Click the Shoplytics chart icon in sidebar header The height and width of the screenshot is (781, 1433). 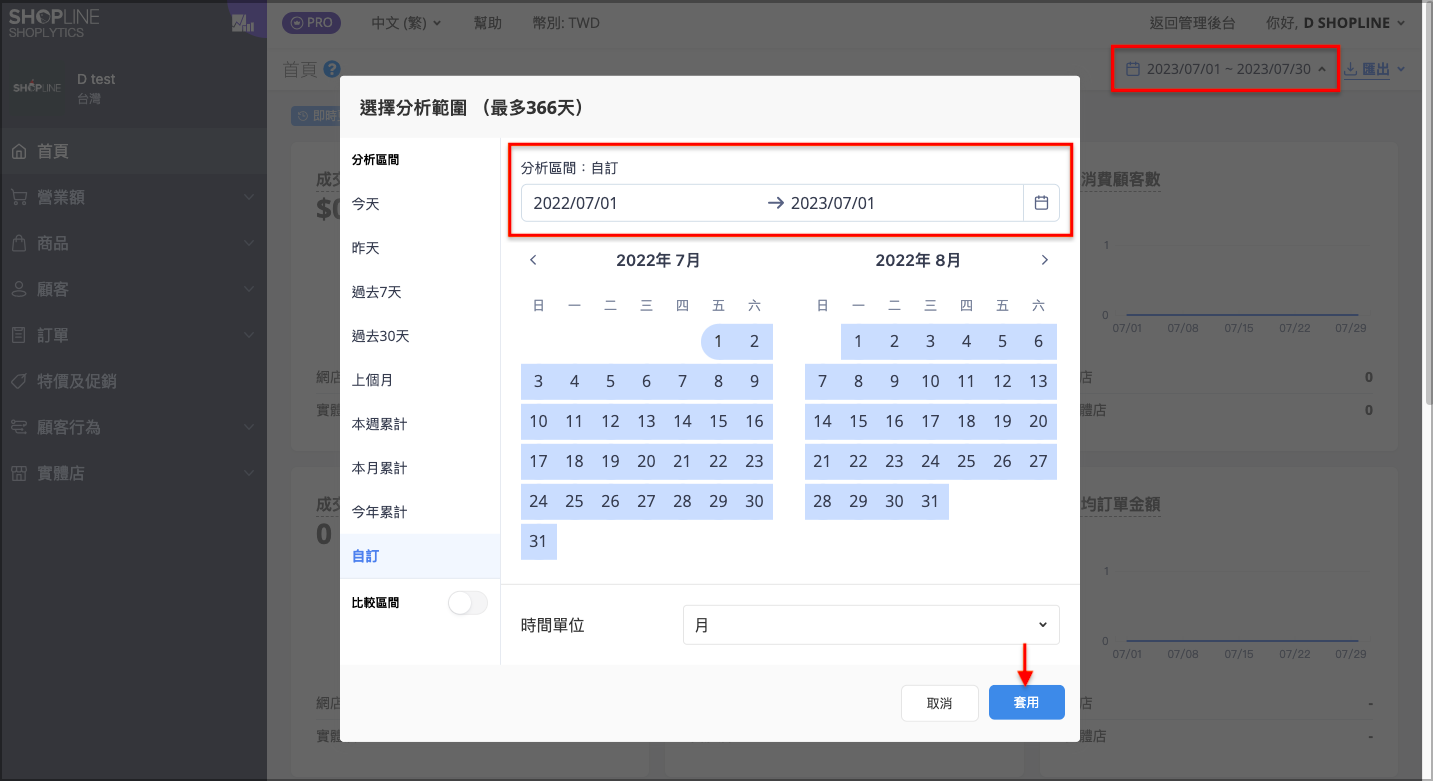[x=243, y=23]
